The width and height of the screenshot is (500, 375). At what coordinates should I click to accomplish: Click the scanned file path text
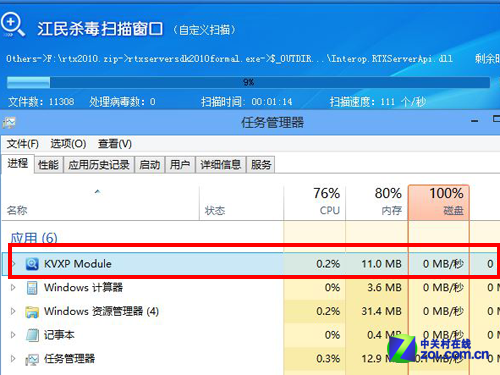(229, 59)
